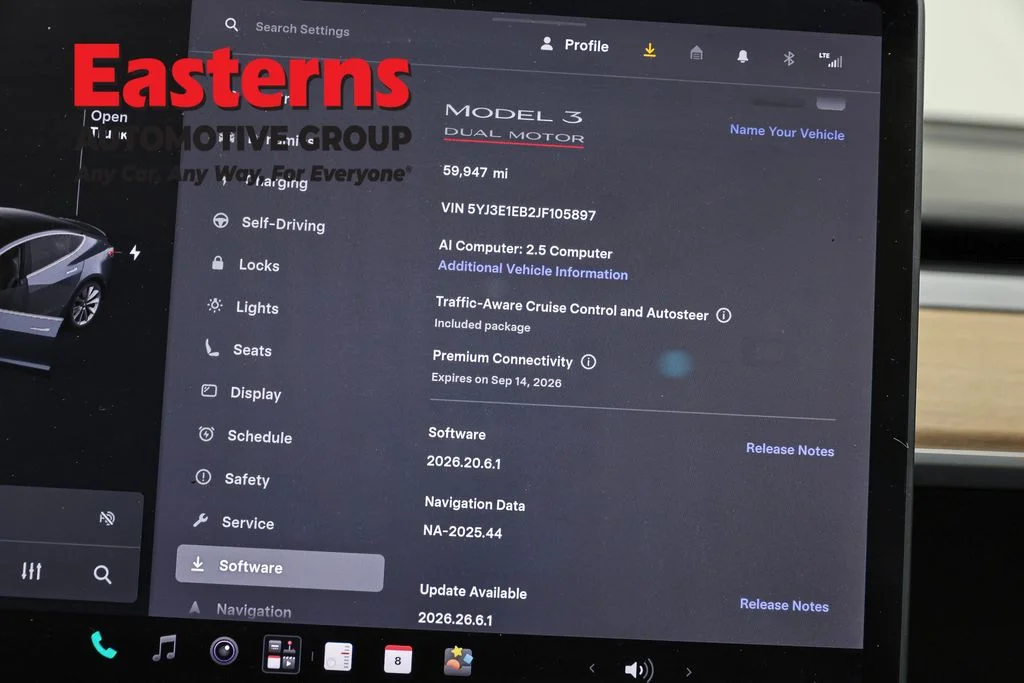The image size is (1024, 683).
Task: Increase volume with right arrow
Action: coord(688,671)
